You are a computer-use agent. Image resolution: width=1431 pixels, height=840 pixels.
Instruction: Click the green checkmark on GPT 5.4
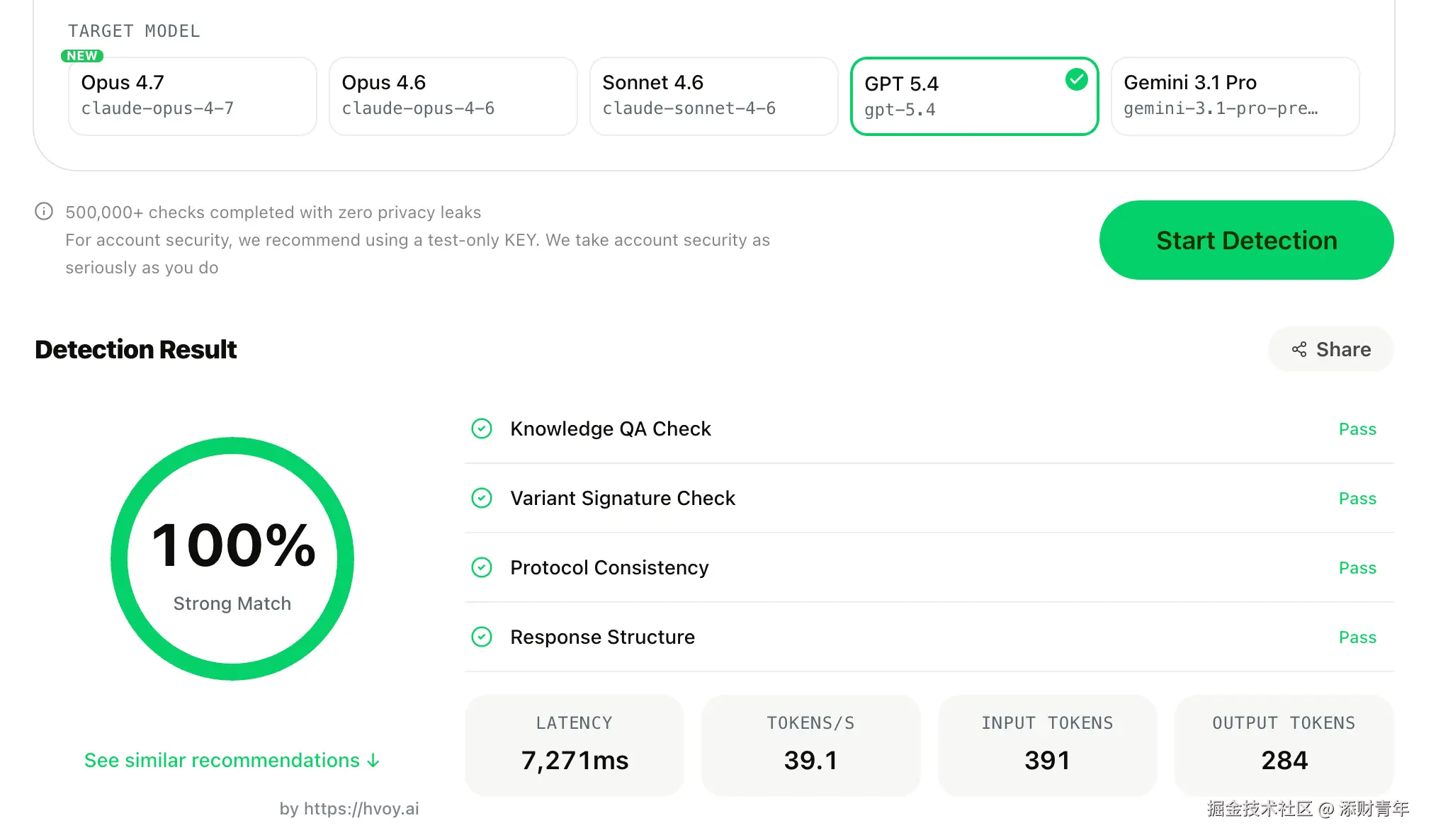pos(1076,79)
